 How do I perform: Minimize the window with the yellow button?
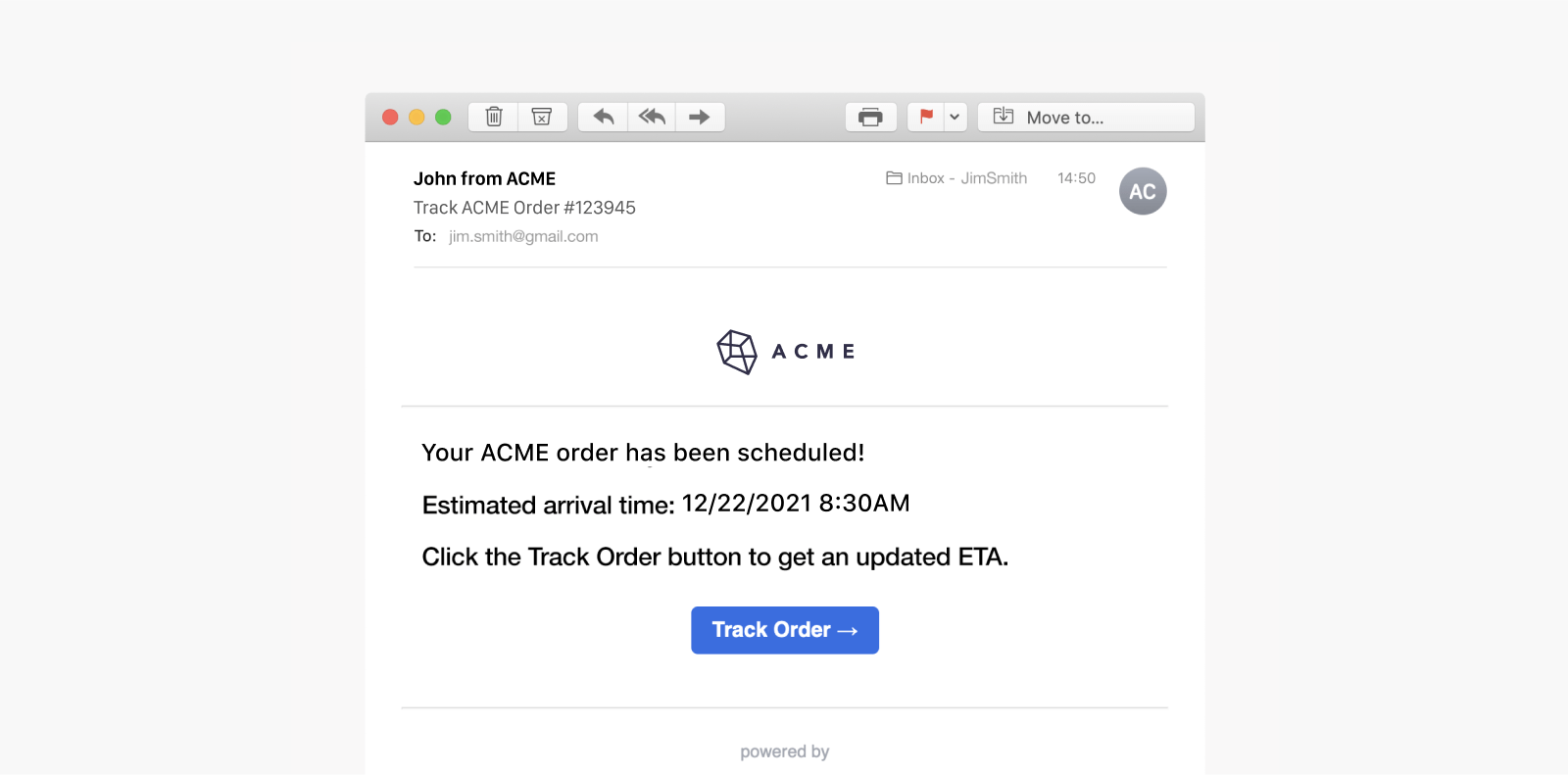pyautogui.click(x=416, y=117)
